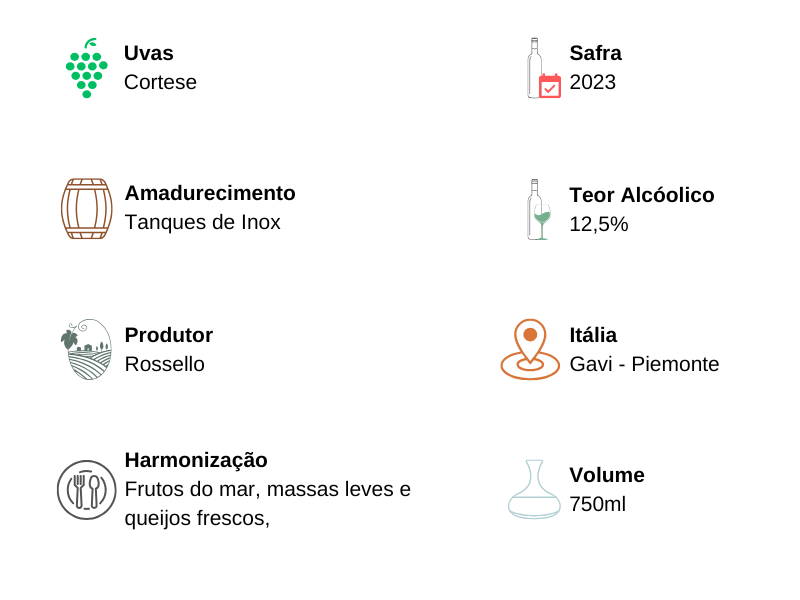The width and height of the screenshot is (800, 600).
Task: Click the vineyard producer icon
Action: click(86, 349)
